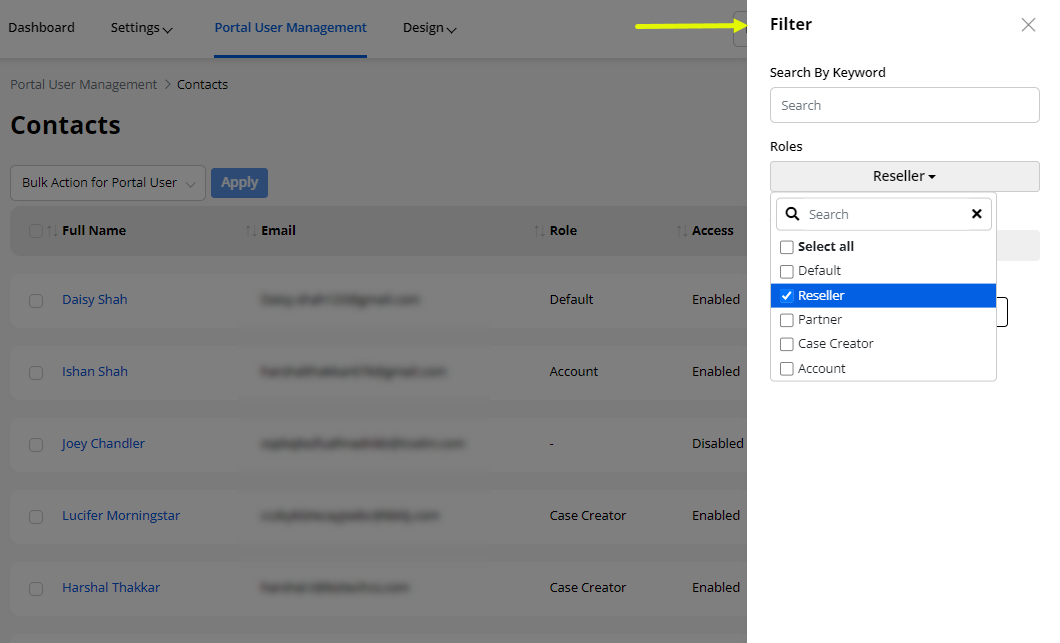
Task: Sort by Email column arrows
Action: tap(252, 231)
